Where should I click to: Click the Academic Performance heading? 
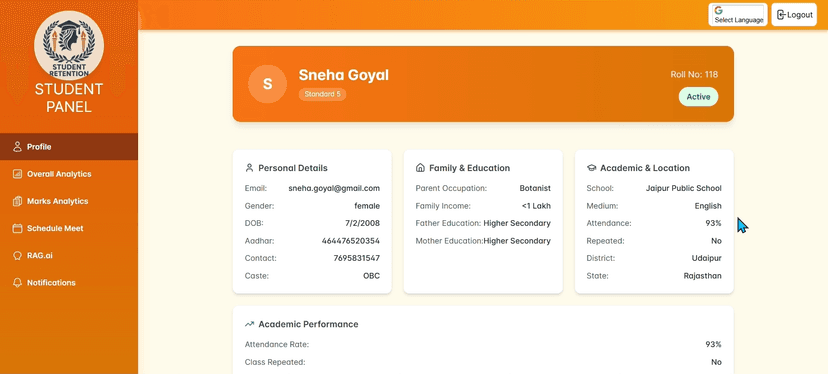pos(308,324)
